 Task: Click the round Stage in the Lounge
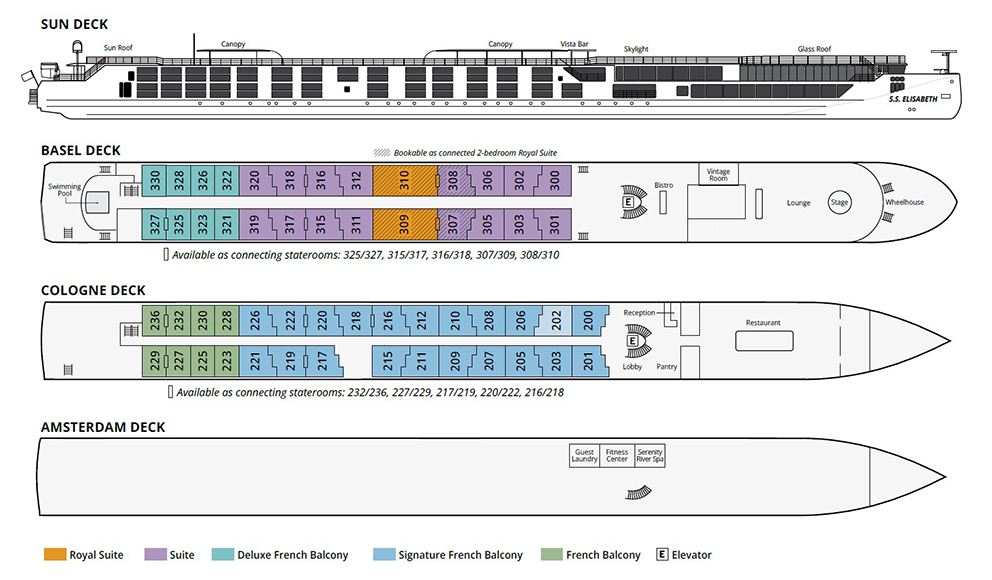(x=839, y=202)
